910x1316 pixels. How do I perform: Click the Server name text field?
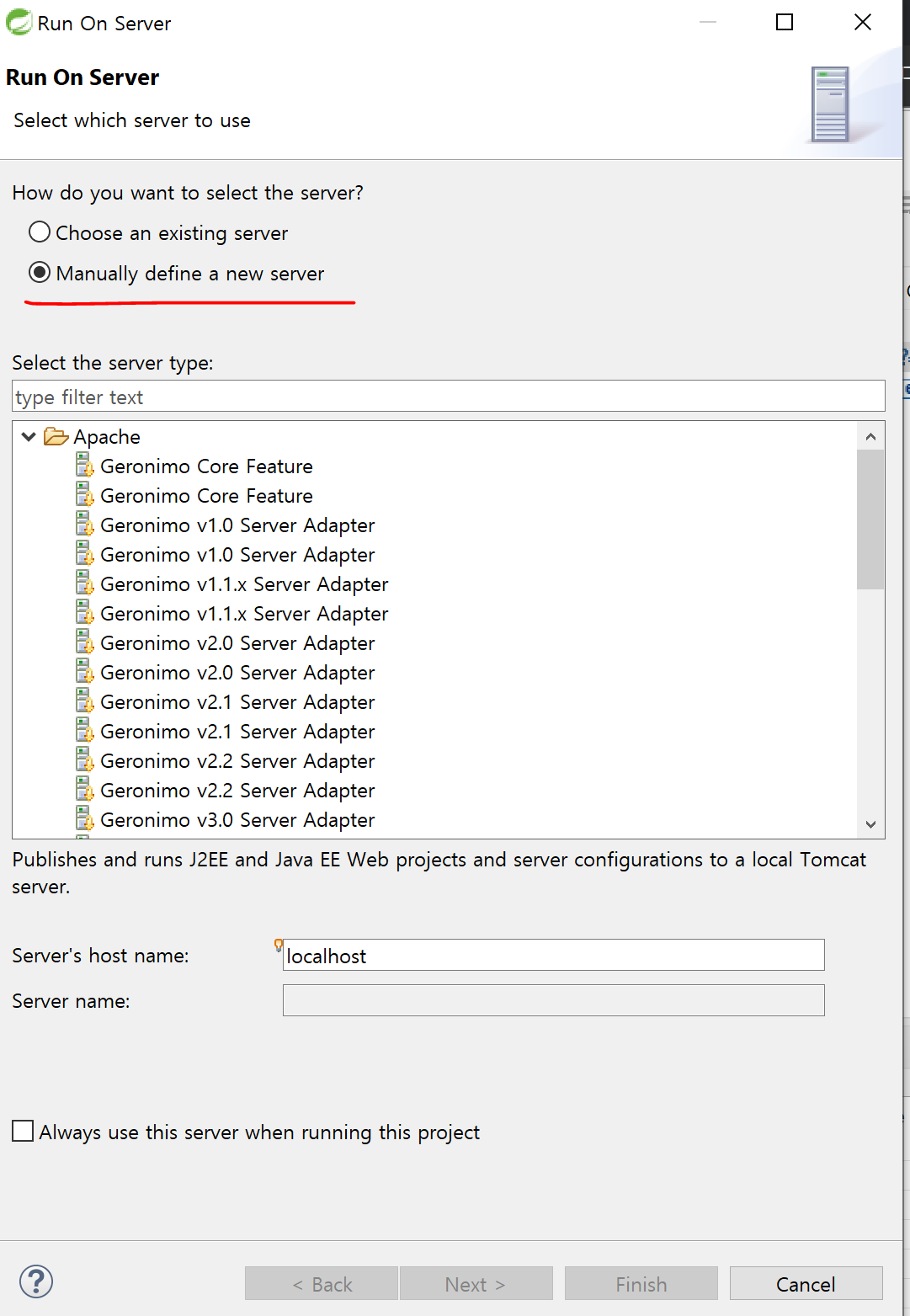point(553,1000)
